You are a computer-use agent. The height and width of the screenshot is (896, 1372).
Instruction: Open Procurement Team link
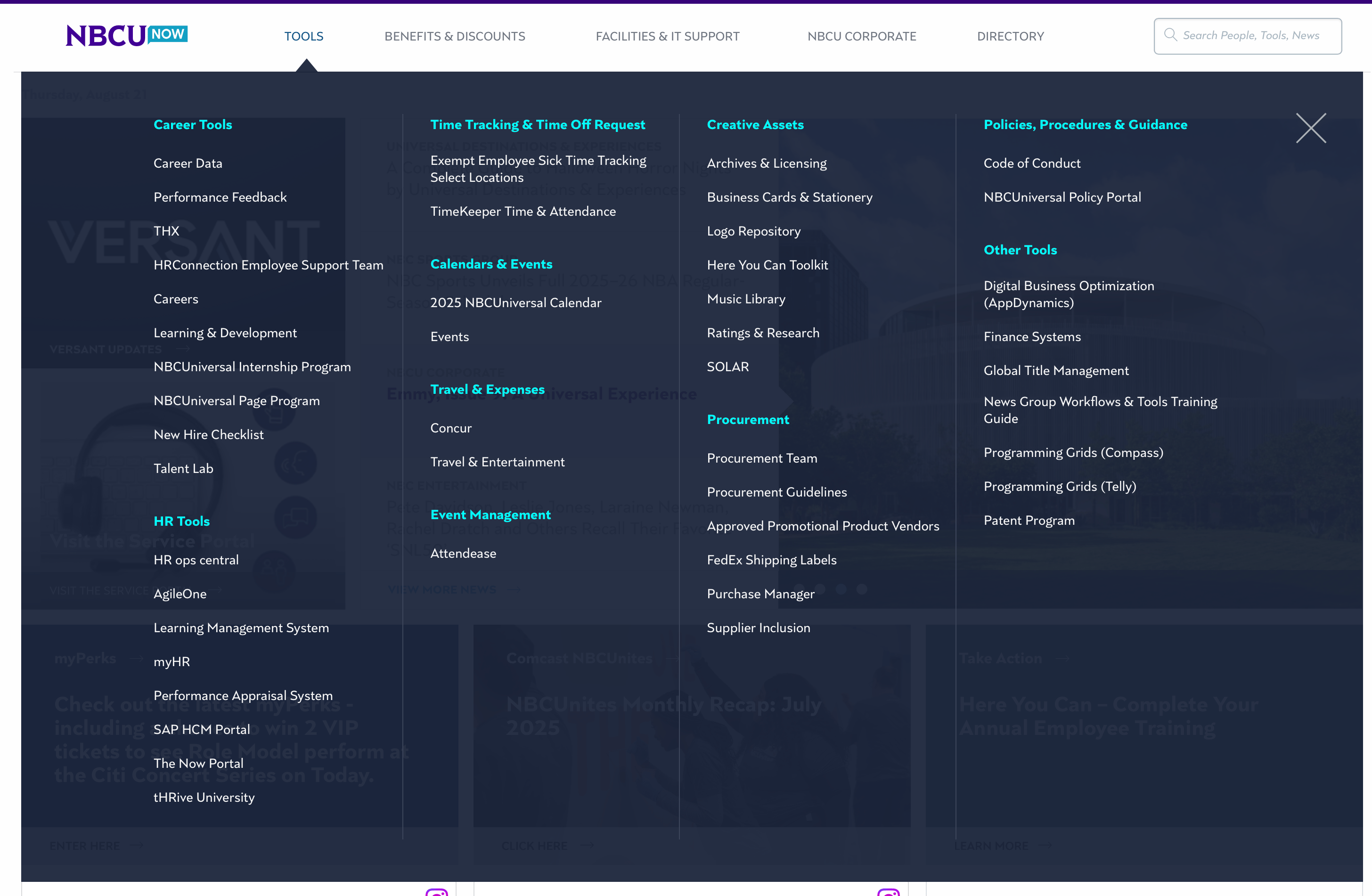[762, 458]
